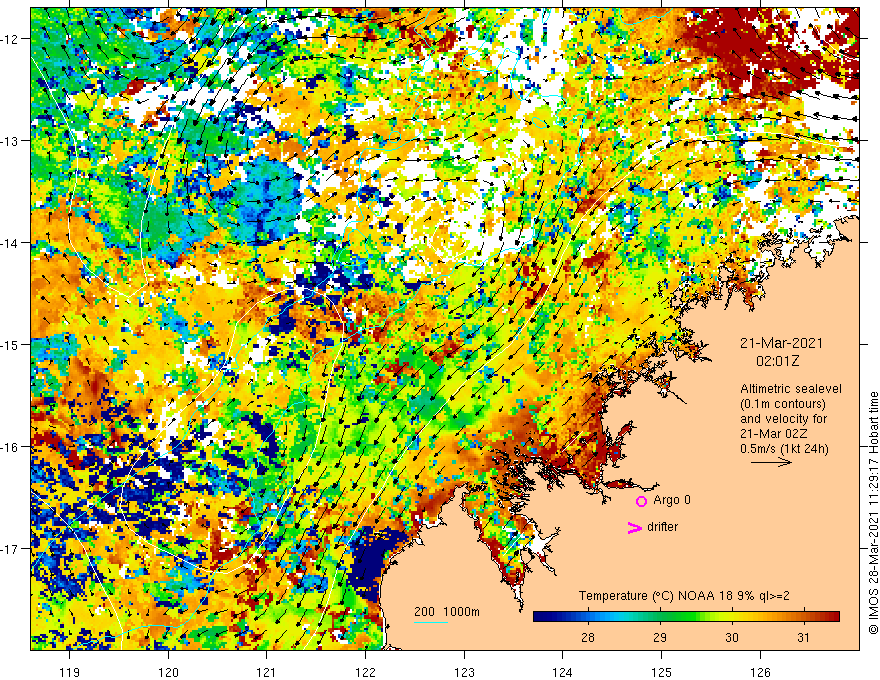
Task: Click the '200 1000m' depth contour label
Action: pos(447,612)
